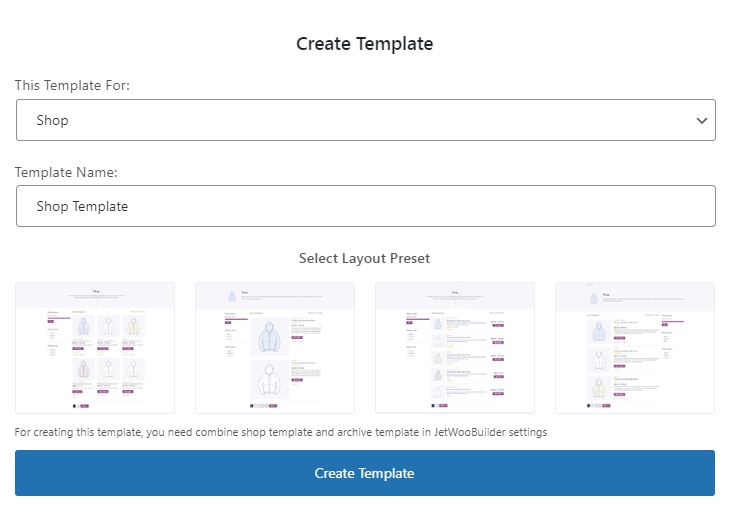Select the product grid layout preset
Viewport: 730px width, 520px height.
95,347
